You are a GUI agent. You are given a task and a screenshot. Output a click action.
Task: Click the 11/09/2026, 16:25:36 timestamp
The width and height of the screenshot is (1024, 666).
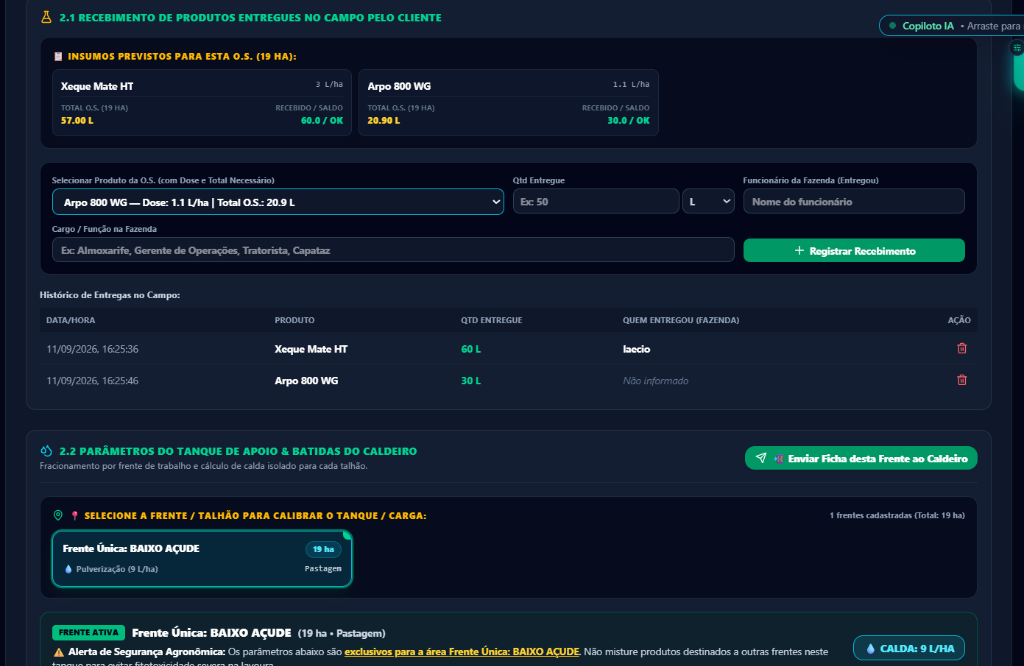point(92,349)
